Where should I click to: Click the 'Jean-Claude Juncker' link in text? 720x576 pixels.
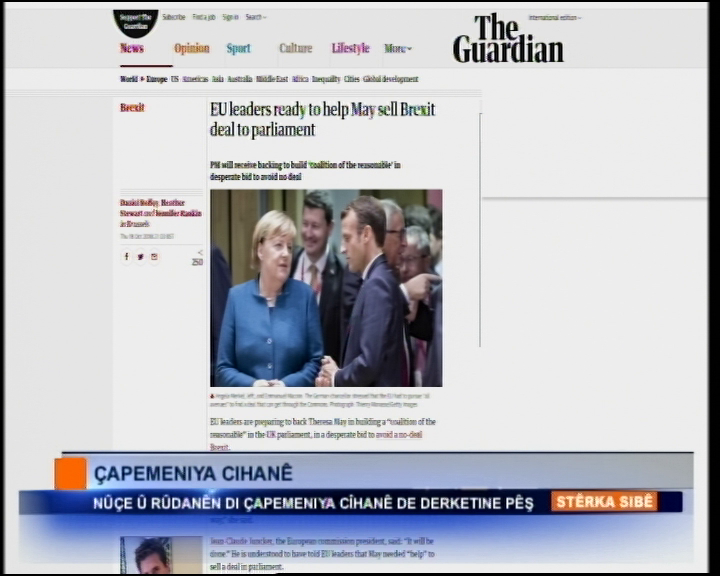click(x=242, y=541)
